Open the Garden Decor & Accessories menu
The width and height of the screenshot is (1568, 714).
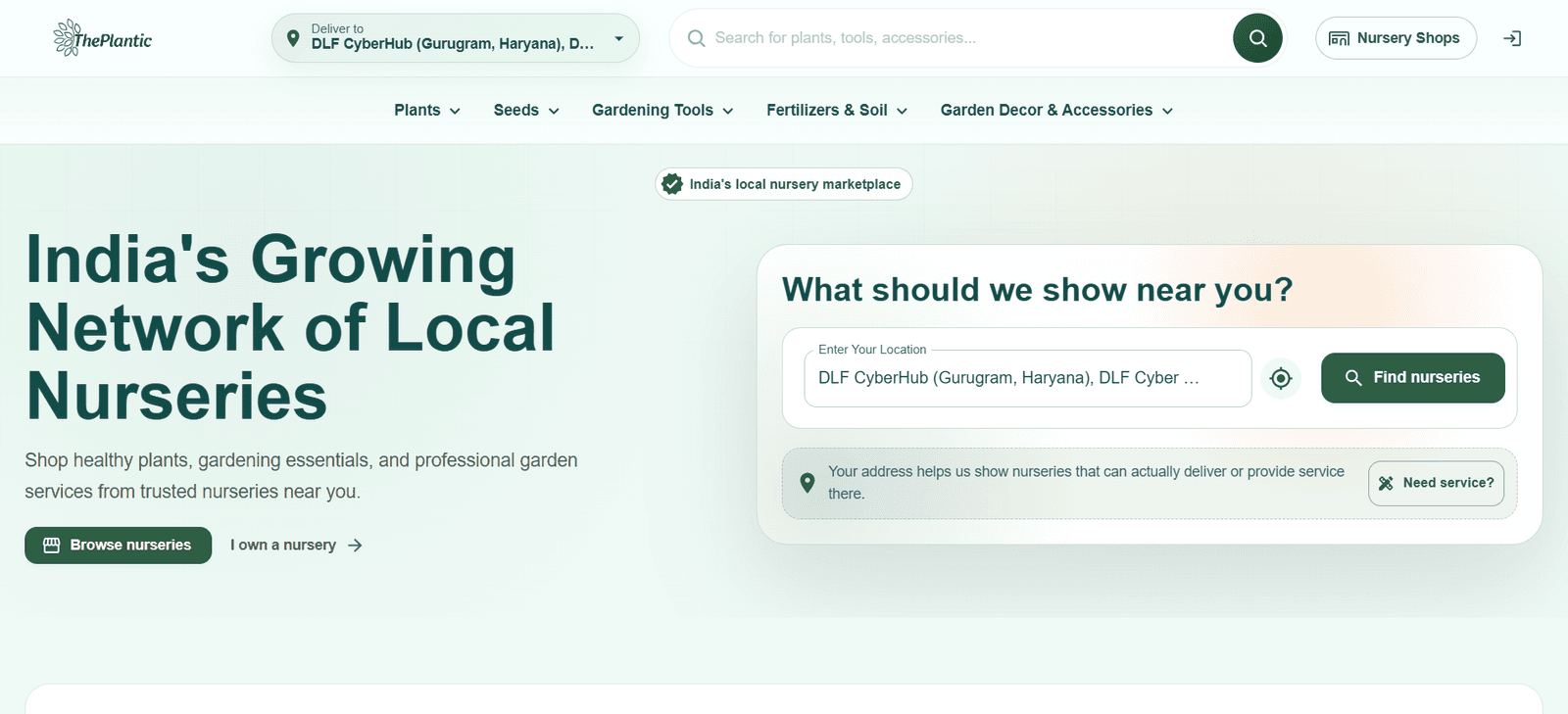(1056, 110)
